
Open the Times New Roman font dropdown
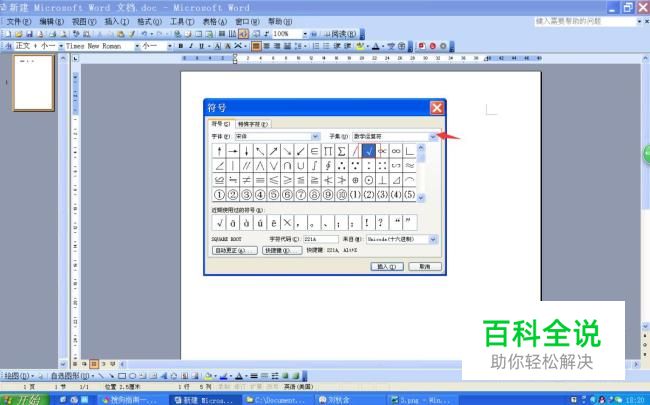click(137, 46)
